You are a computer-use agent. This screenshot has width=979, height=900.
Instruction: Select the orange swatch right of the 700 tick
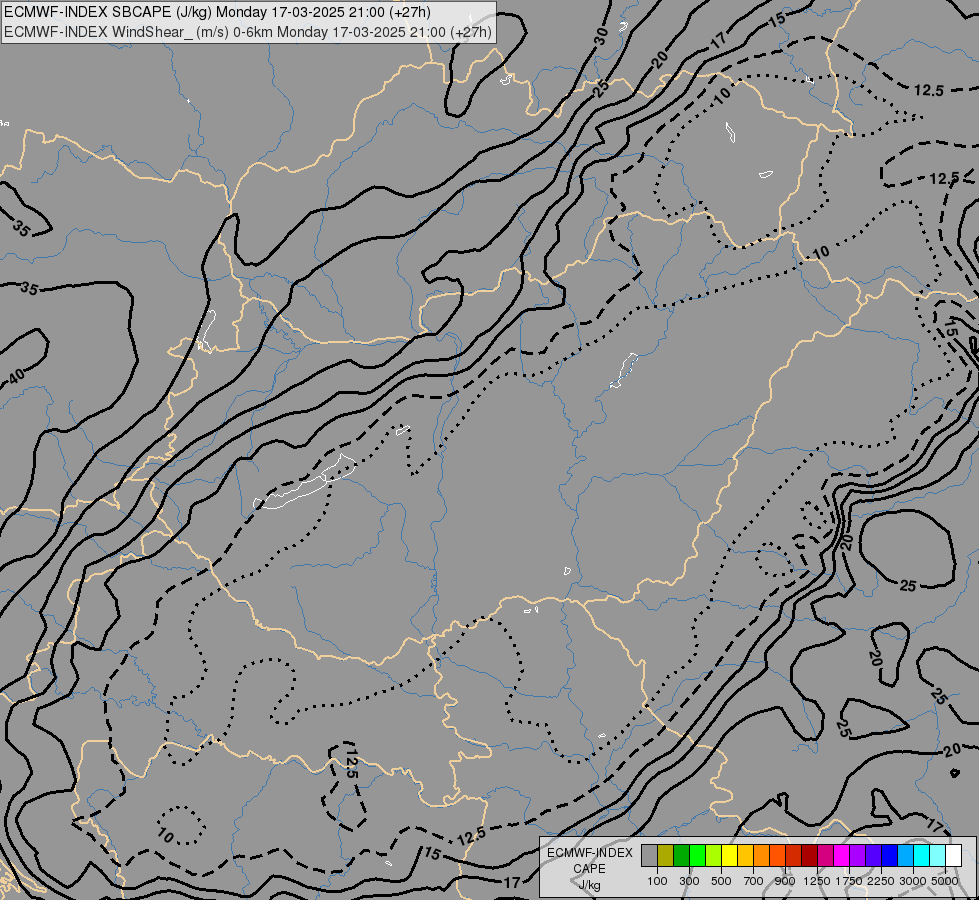[x=762, y=855]
